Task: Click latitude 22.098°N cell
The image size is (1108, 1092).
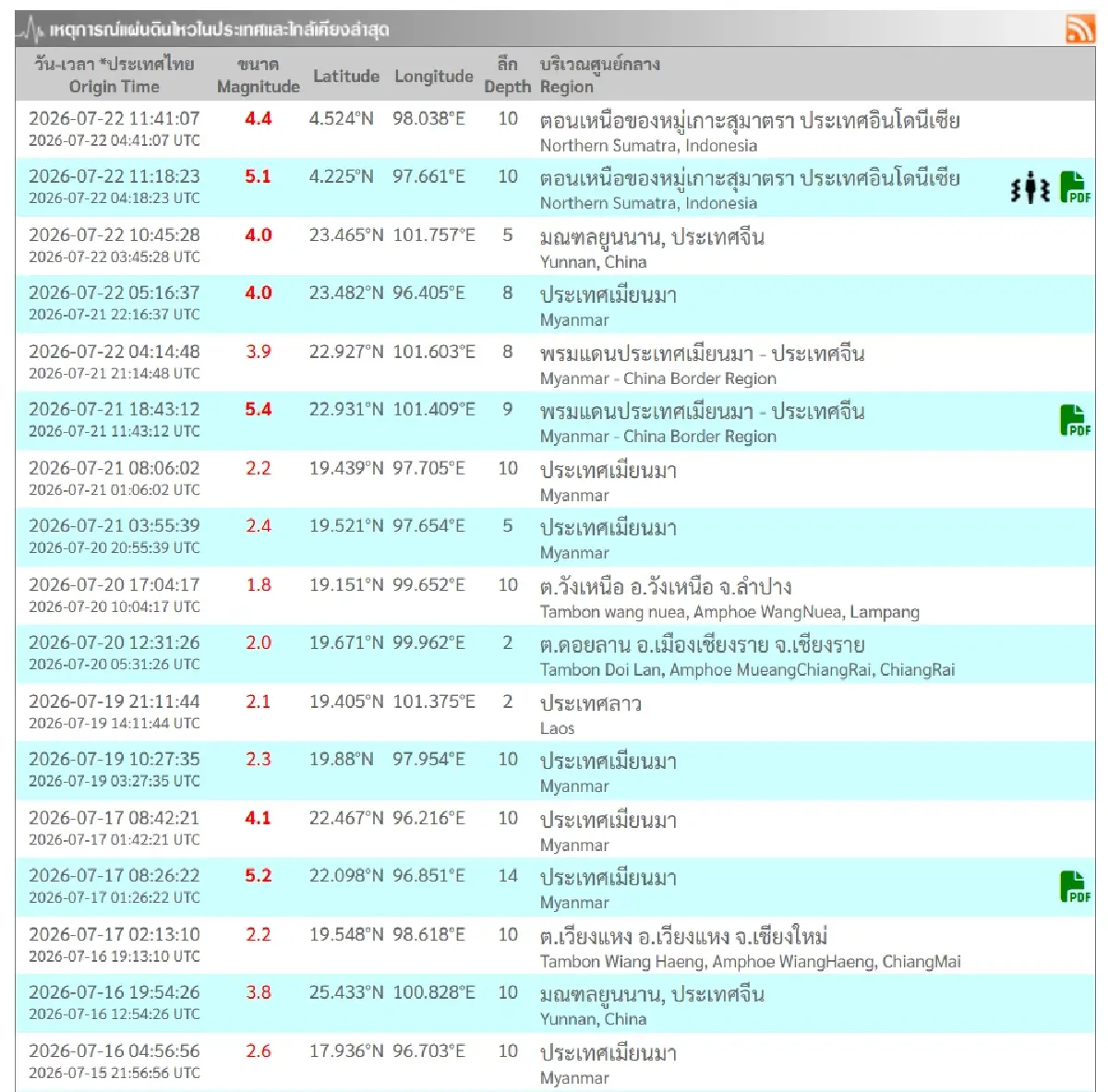Action: [346, 875]
